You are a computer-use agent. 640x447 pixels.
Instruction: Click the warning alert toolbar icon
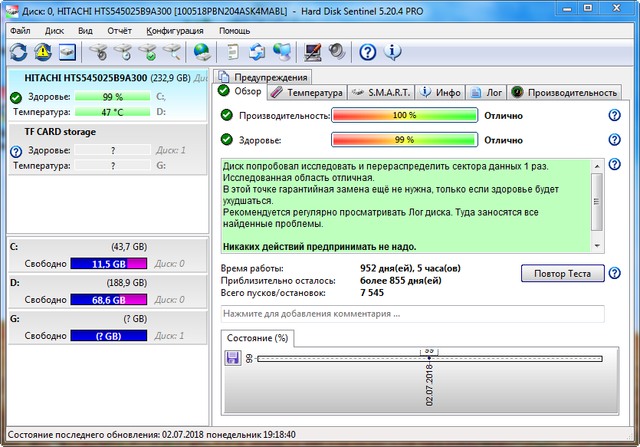[x=42, y=51]
